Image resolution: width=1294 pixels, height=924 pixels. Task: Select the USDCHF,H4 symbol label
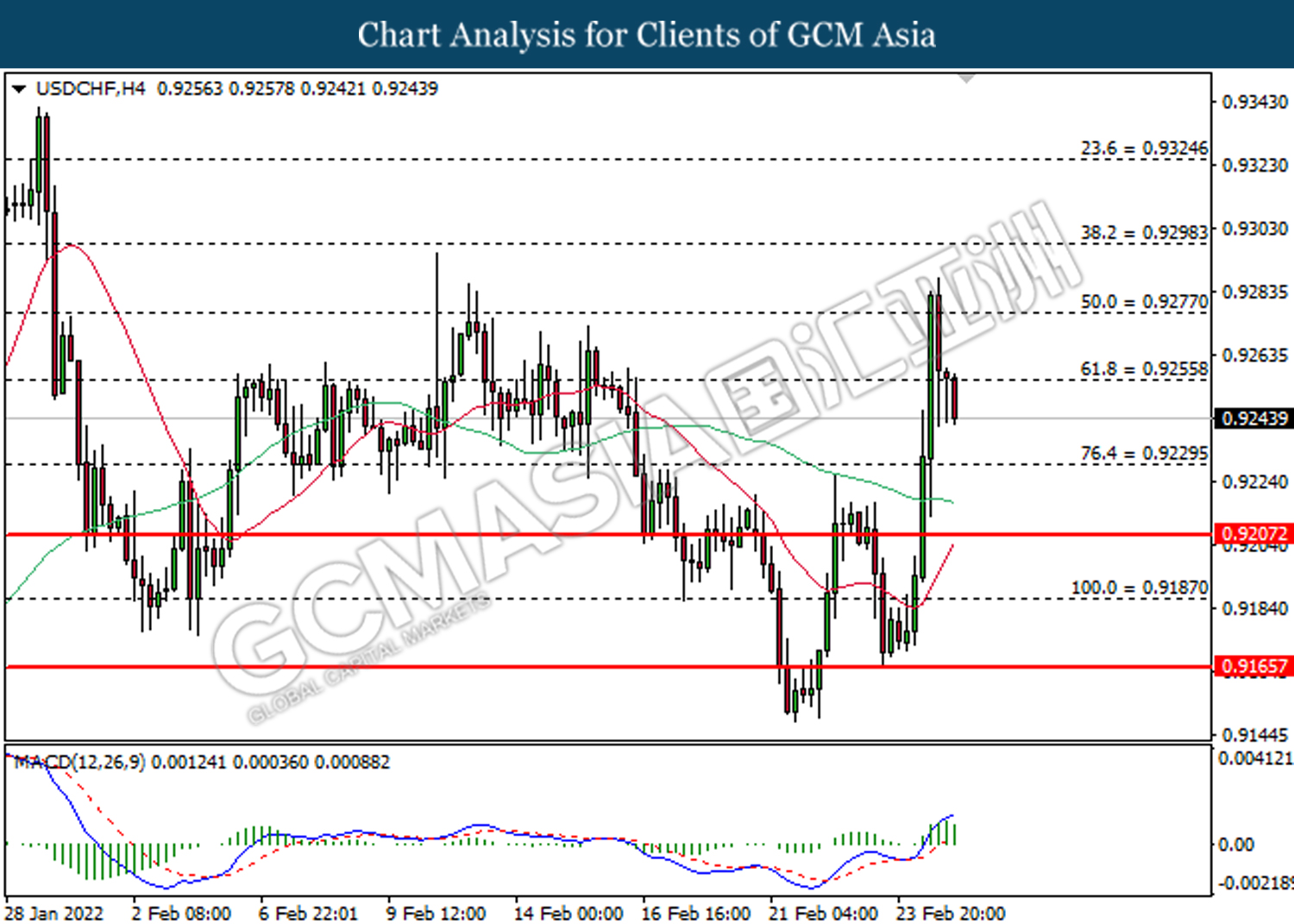91,89
